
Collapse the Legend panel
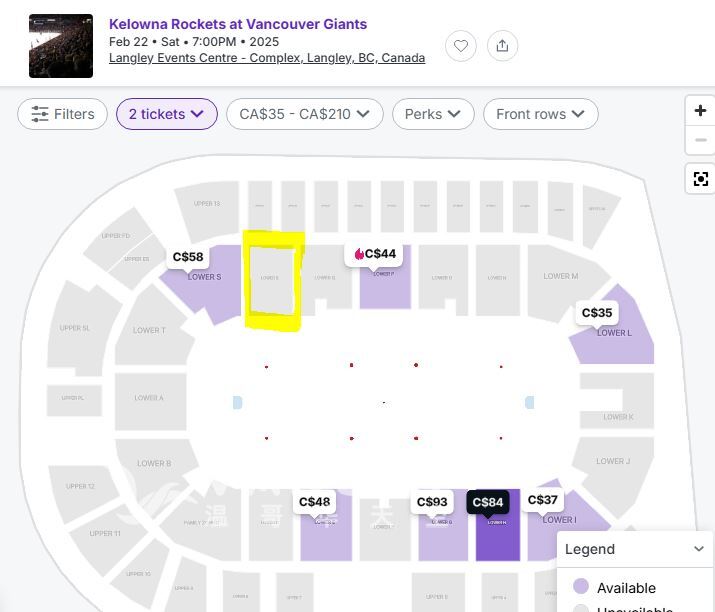(x=698, y=549)
